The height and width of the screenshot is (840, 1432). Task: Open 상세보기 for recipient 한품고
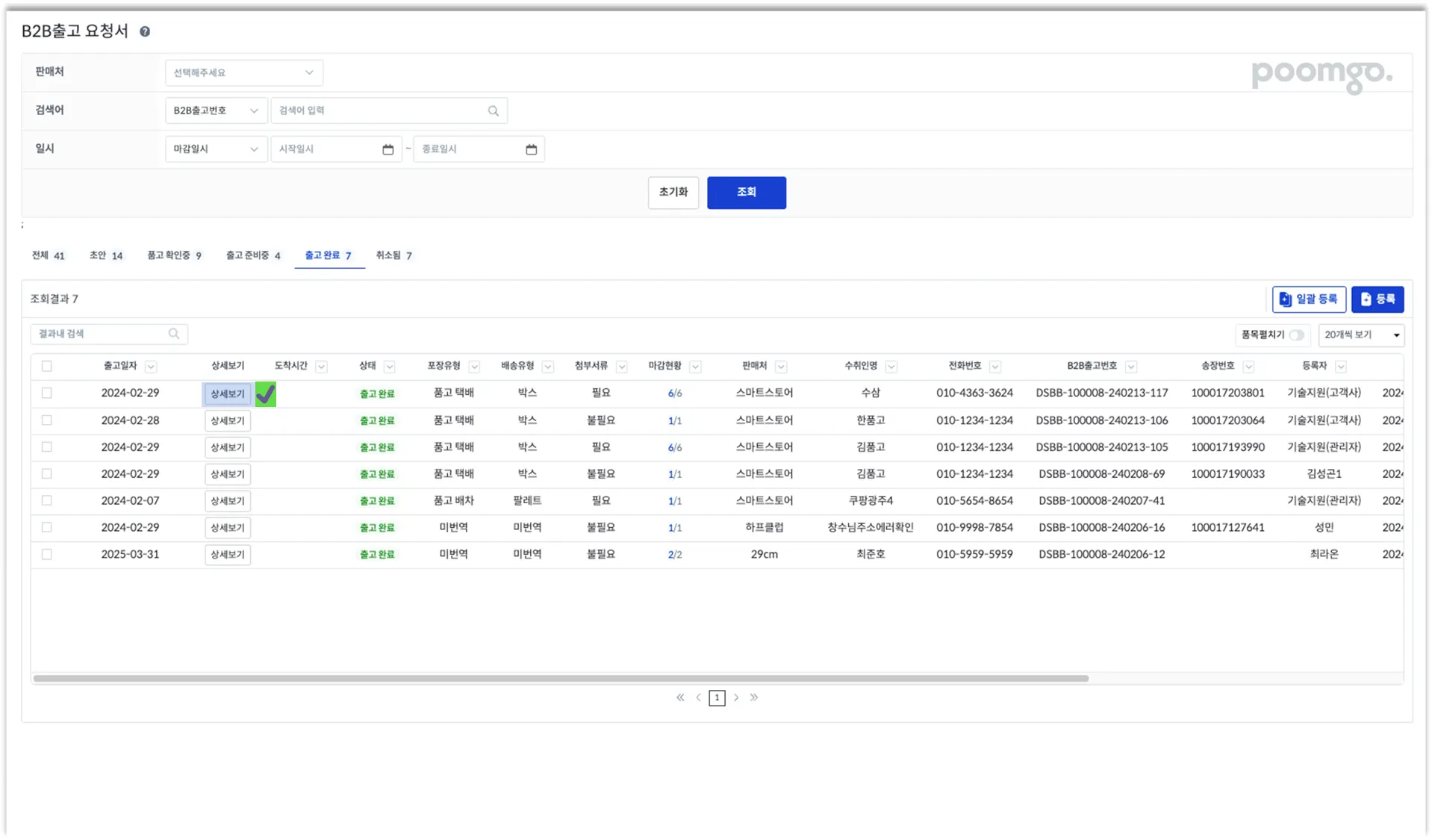coord(228,421)
